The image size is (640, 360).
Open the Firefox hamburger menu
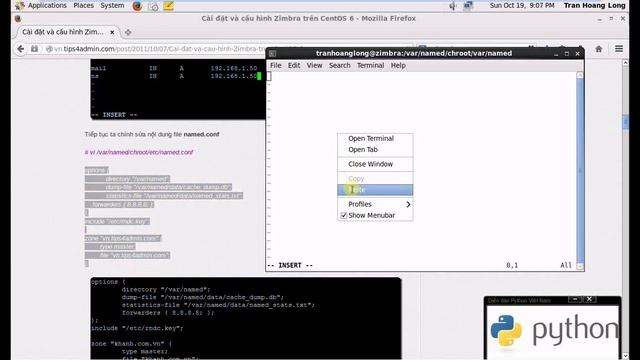click(619, 49)
